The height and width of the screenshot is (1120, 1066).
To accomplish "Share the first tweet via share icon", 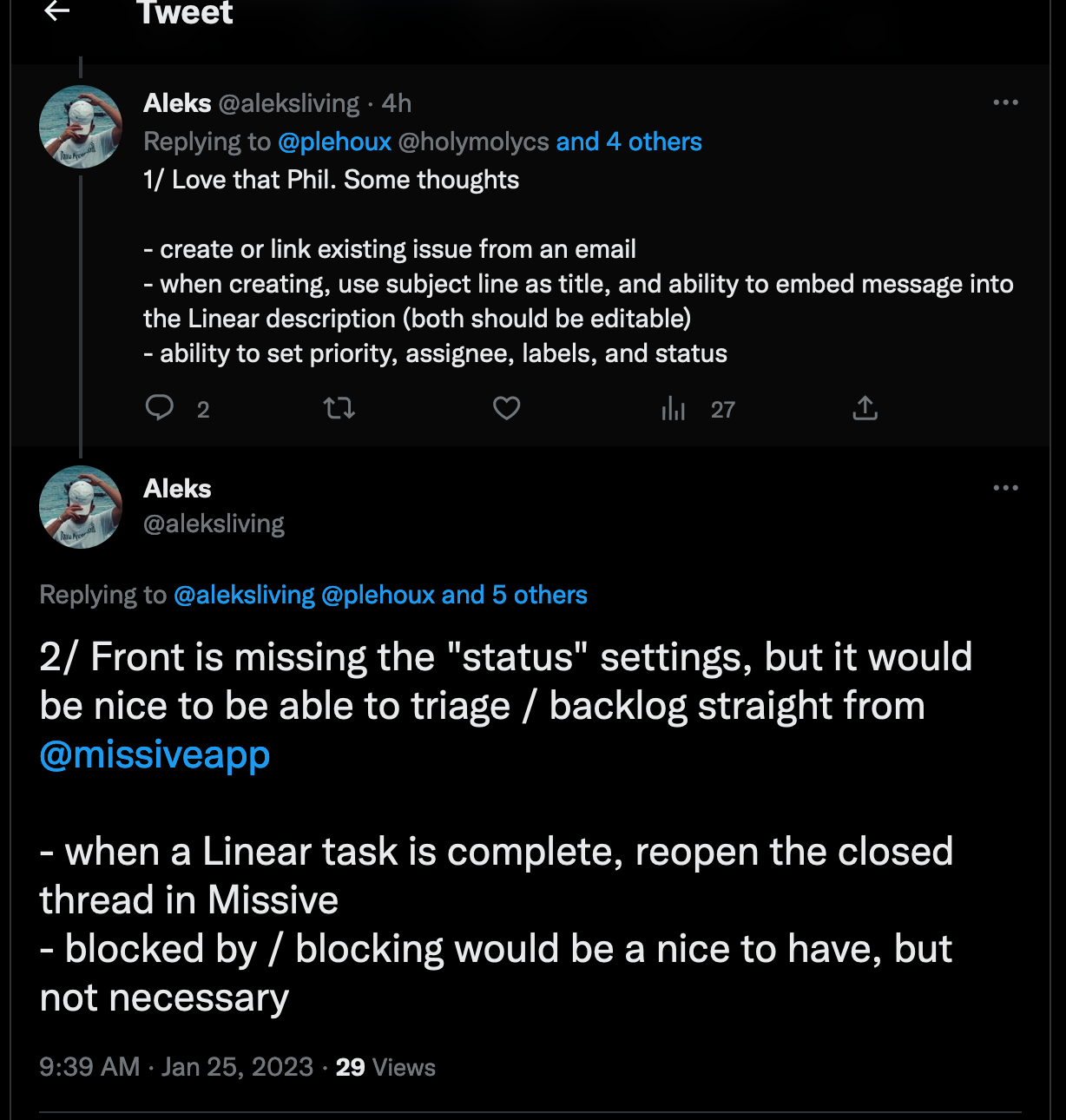I will point(865,408).
